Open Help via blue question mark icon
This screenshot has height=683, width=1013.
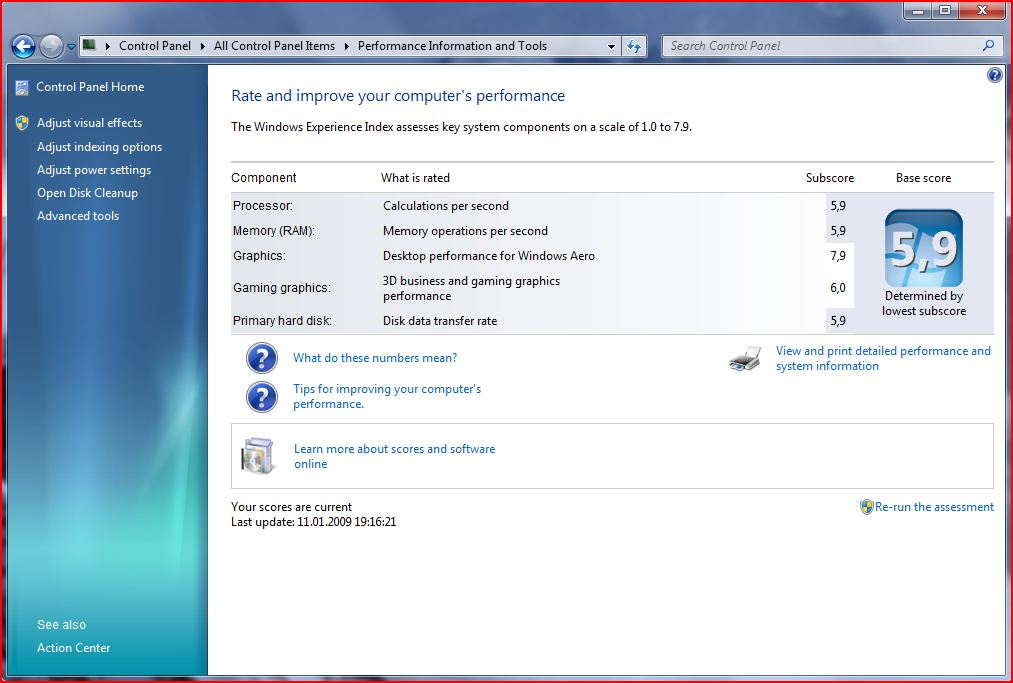pyautogui.click(x=995, y=75)
